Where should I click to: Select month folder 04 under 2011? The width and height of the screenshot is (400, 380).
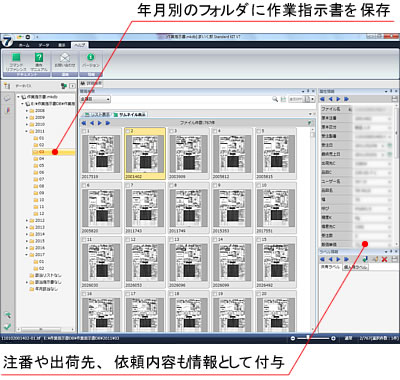point(39,159)
